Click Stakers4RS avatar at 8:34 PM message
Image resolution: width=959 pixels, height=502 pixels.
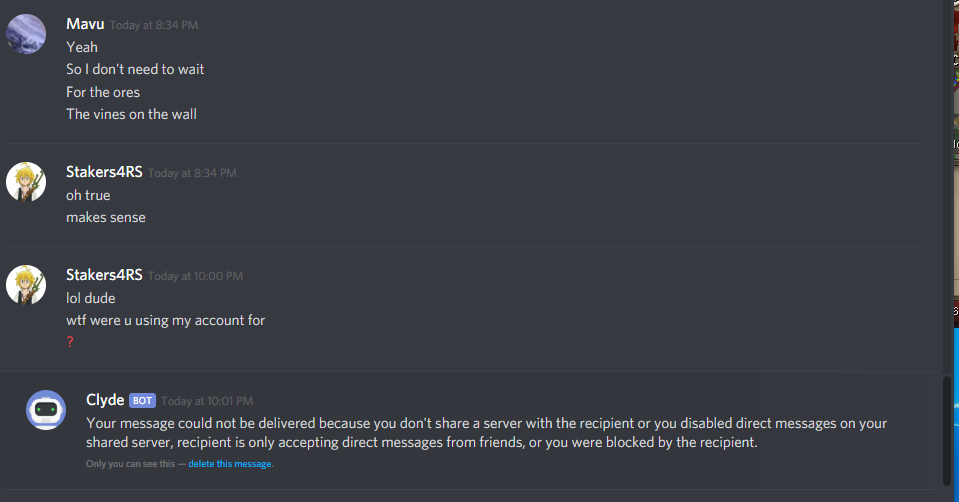point(26,182)
